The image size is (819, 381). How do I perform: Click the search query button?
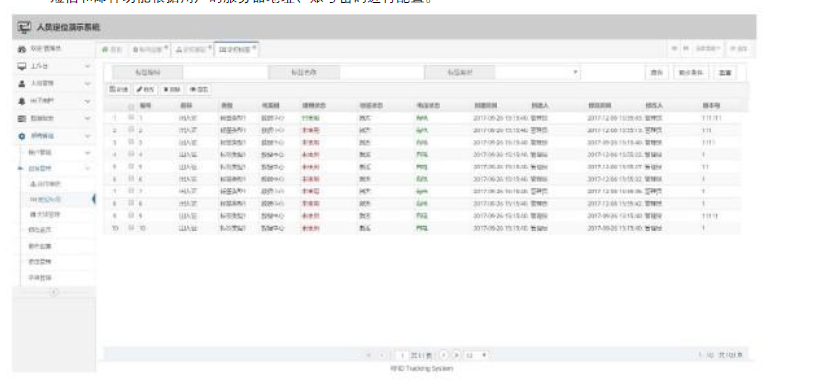point(657,73)
